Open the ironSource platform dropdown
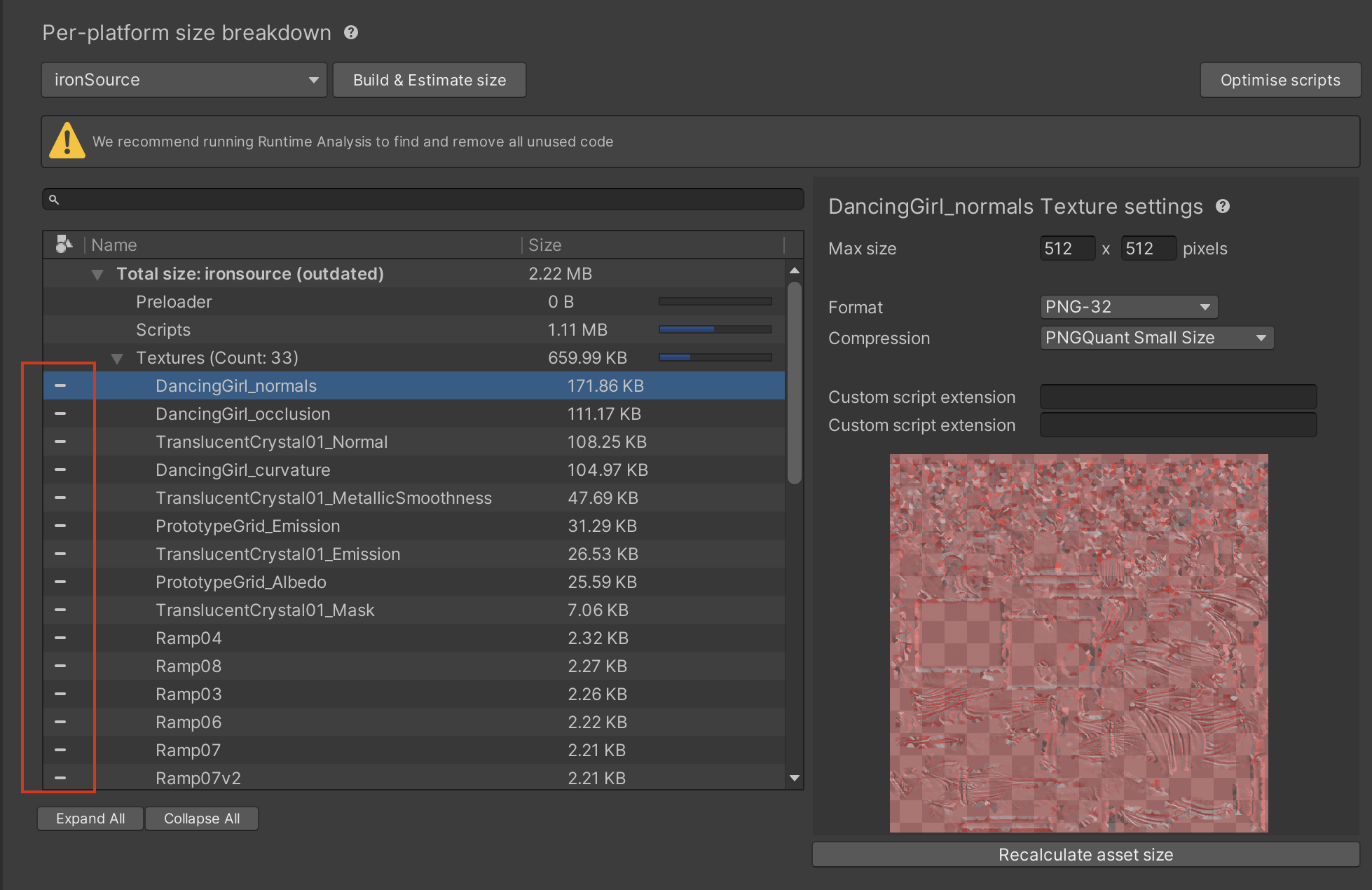This screenshot has width=1372, height=890. (184, 80)
